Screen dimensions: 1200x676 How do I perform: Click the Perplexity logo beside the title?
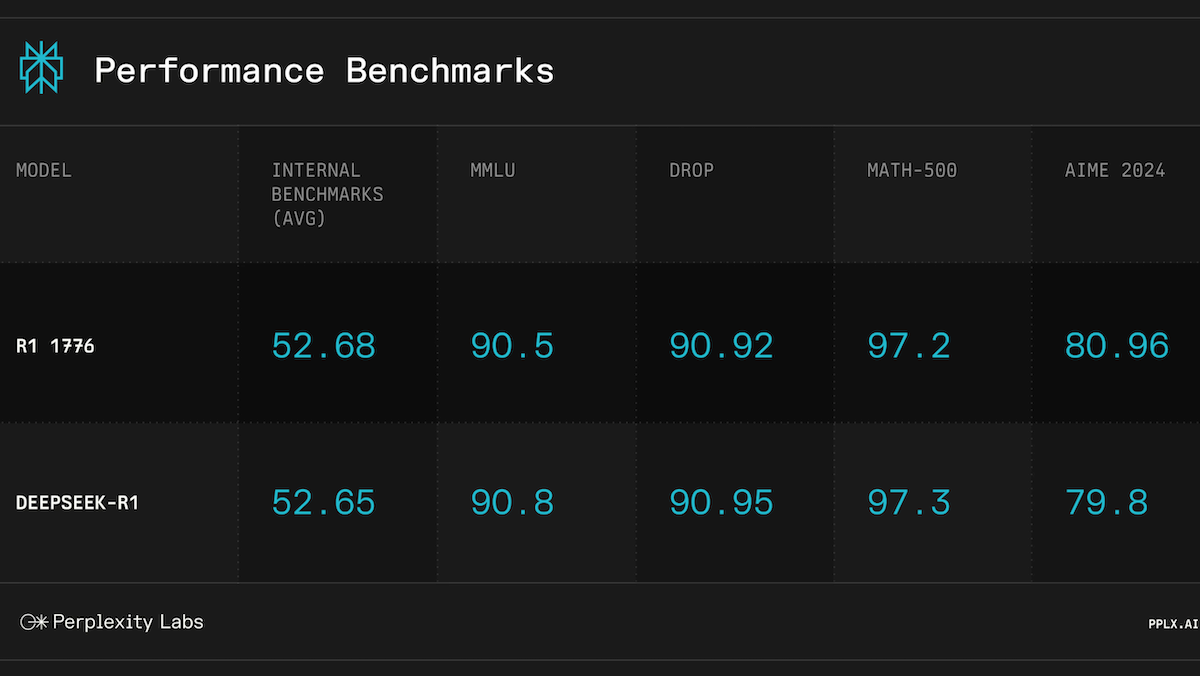[x=41, y=69]
